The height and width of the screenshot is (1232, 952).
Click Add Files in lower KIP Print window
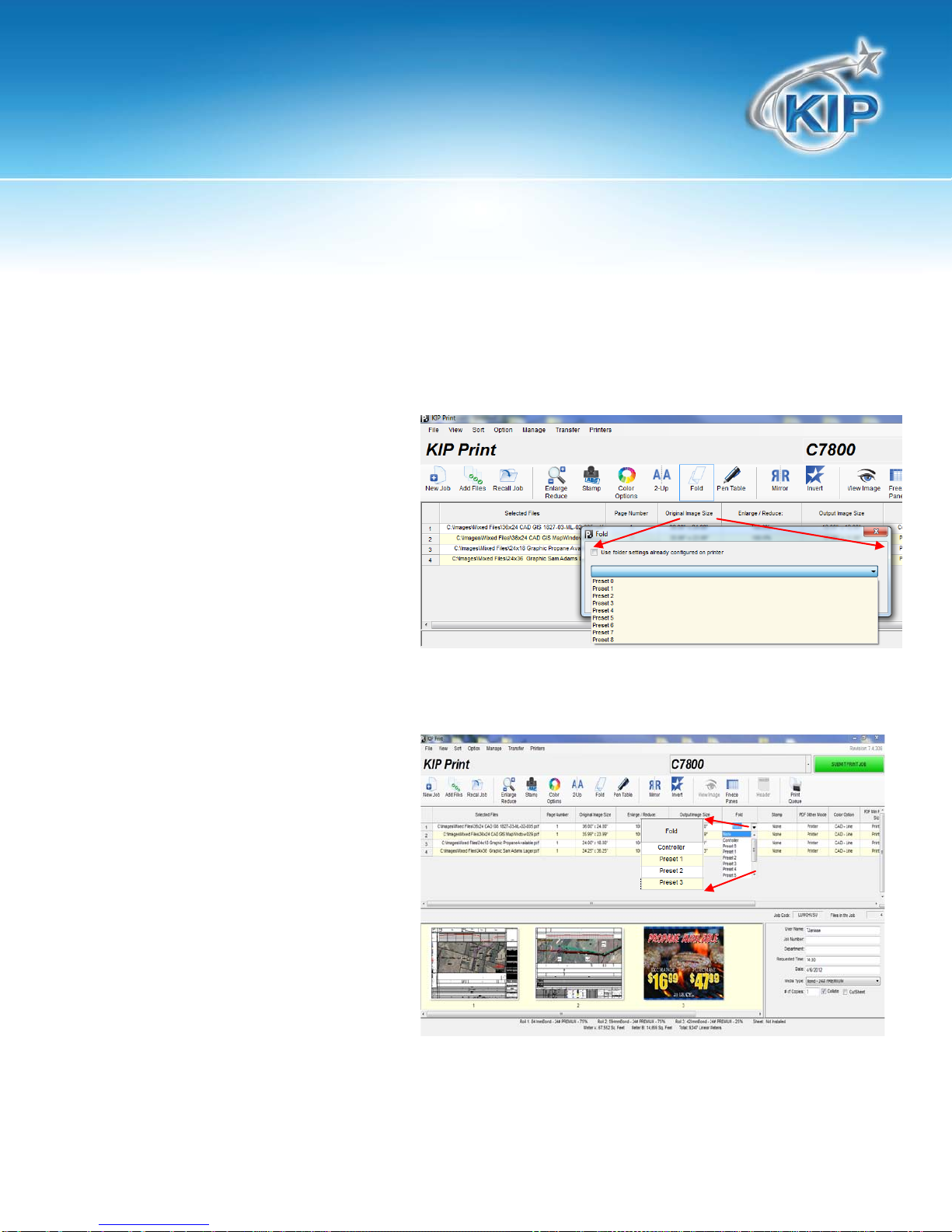coord(454,788)
